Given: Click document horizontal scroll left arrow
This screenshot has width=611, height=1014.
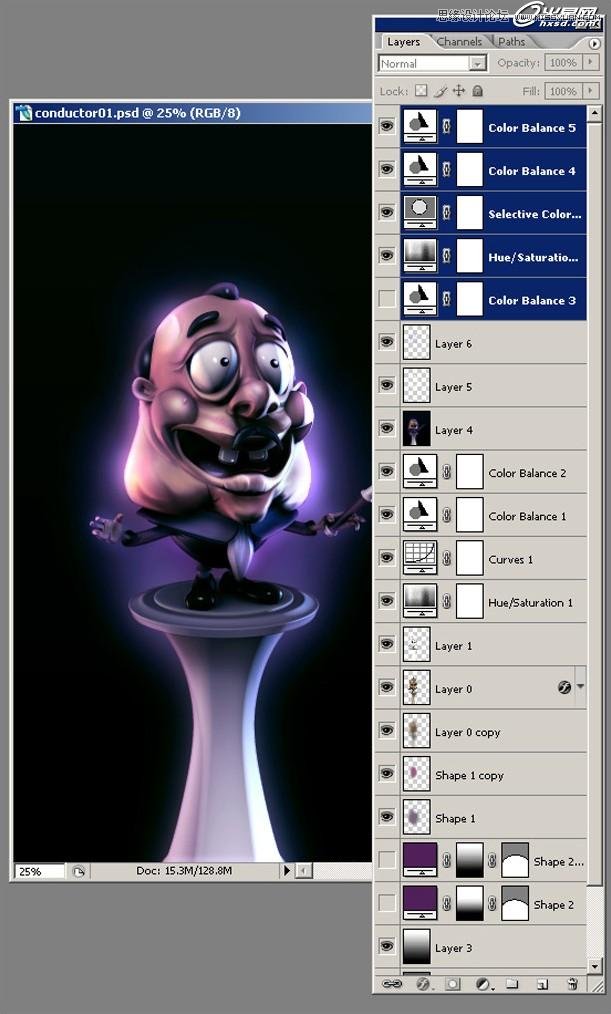Looking at the screenshot, I should click(303, 871).
